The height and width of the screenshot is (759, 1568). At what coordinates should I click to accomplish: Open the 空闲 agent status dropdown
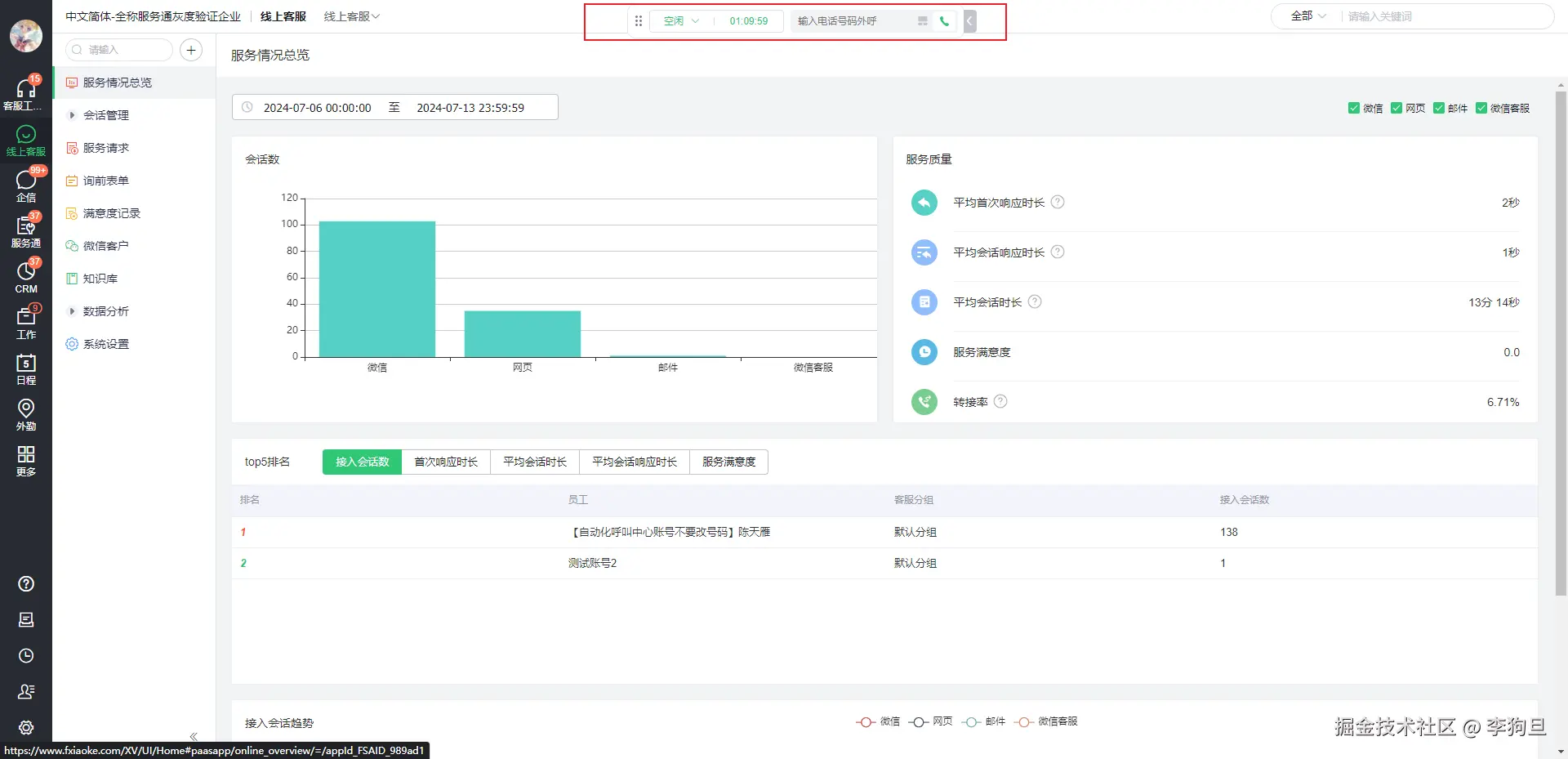[x=681, y=21]
